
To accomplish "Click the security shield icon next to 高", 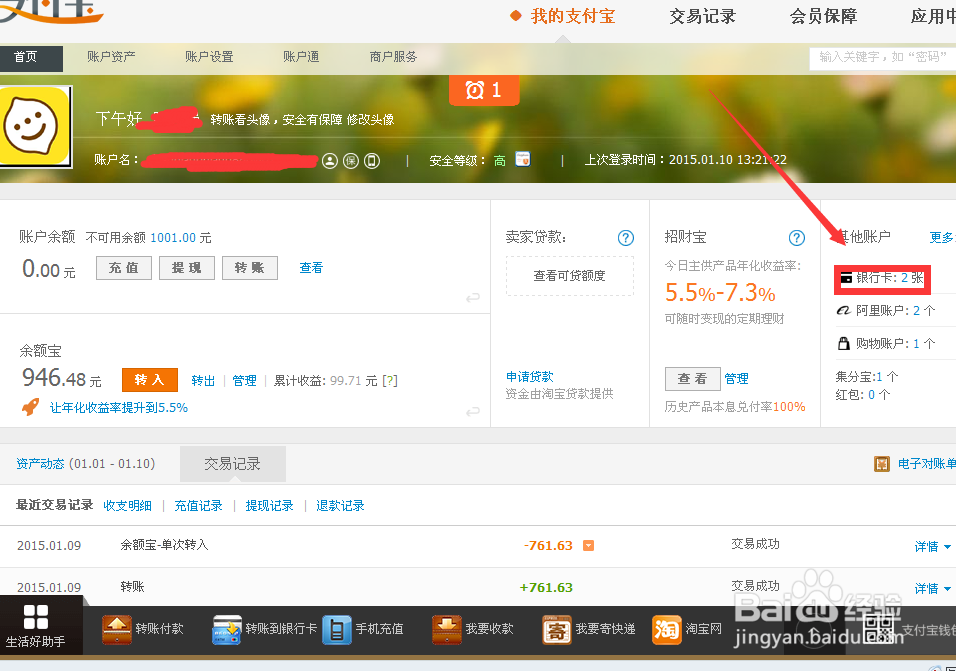I will (523, 159).
